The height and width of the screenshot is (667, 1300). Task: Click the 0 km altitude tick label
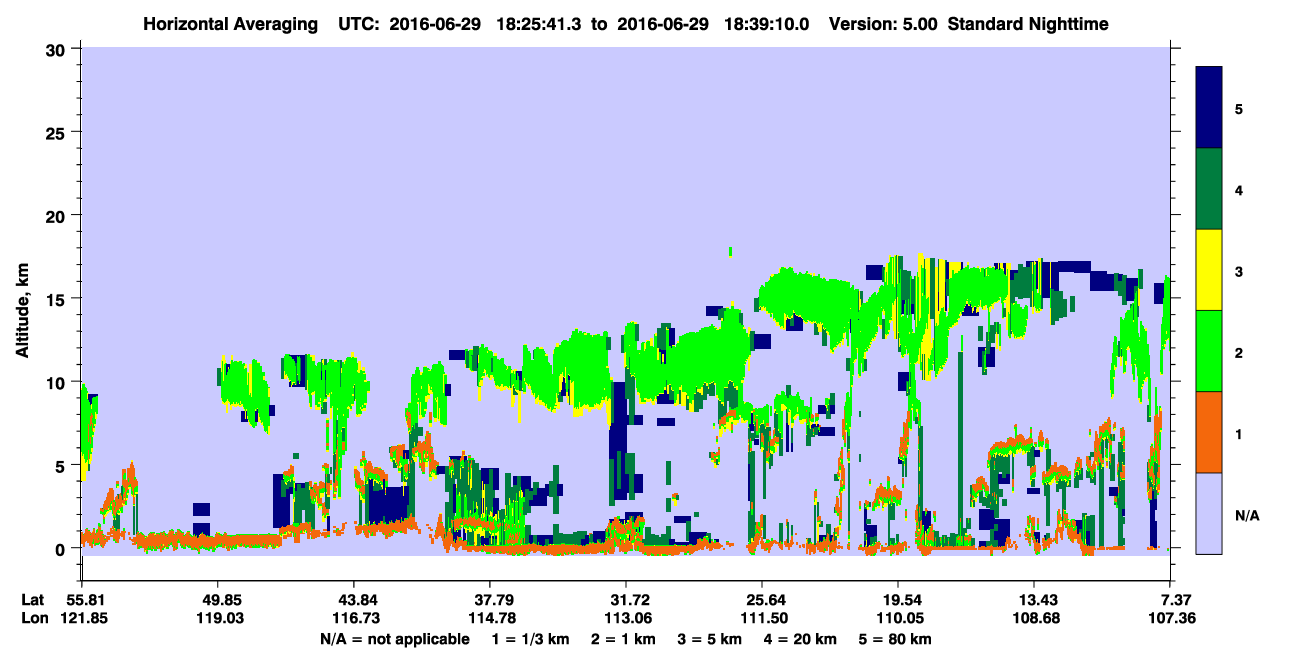pyautogui.click(x=63, y=549)
